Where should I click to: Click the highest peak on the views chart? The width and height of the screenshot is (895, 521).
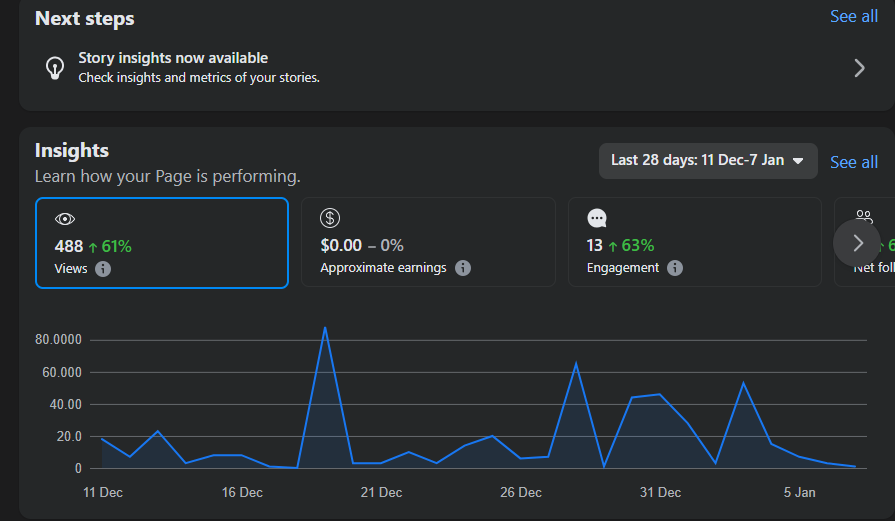click(325, 327)
